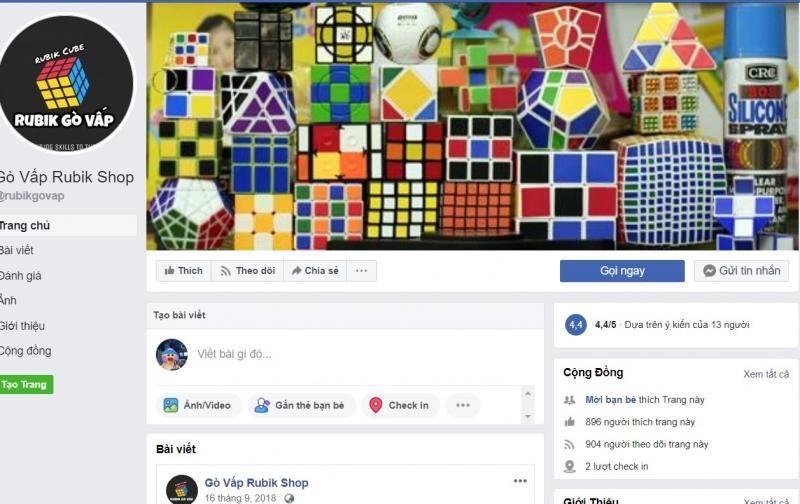Expand more post options with the ellipsis button

tap(463, 406)
